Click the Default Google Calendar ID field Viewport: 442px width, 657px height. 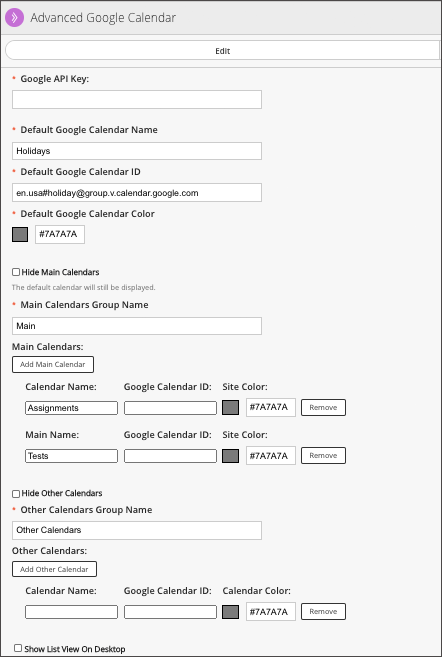pos(137,193)
